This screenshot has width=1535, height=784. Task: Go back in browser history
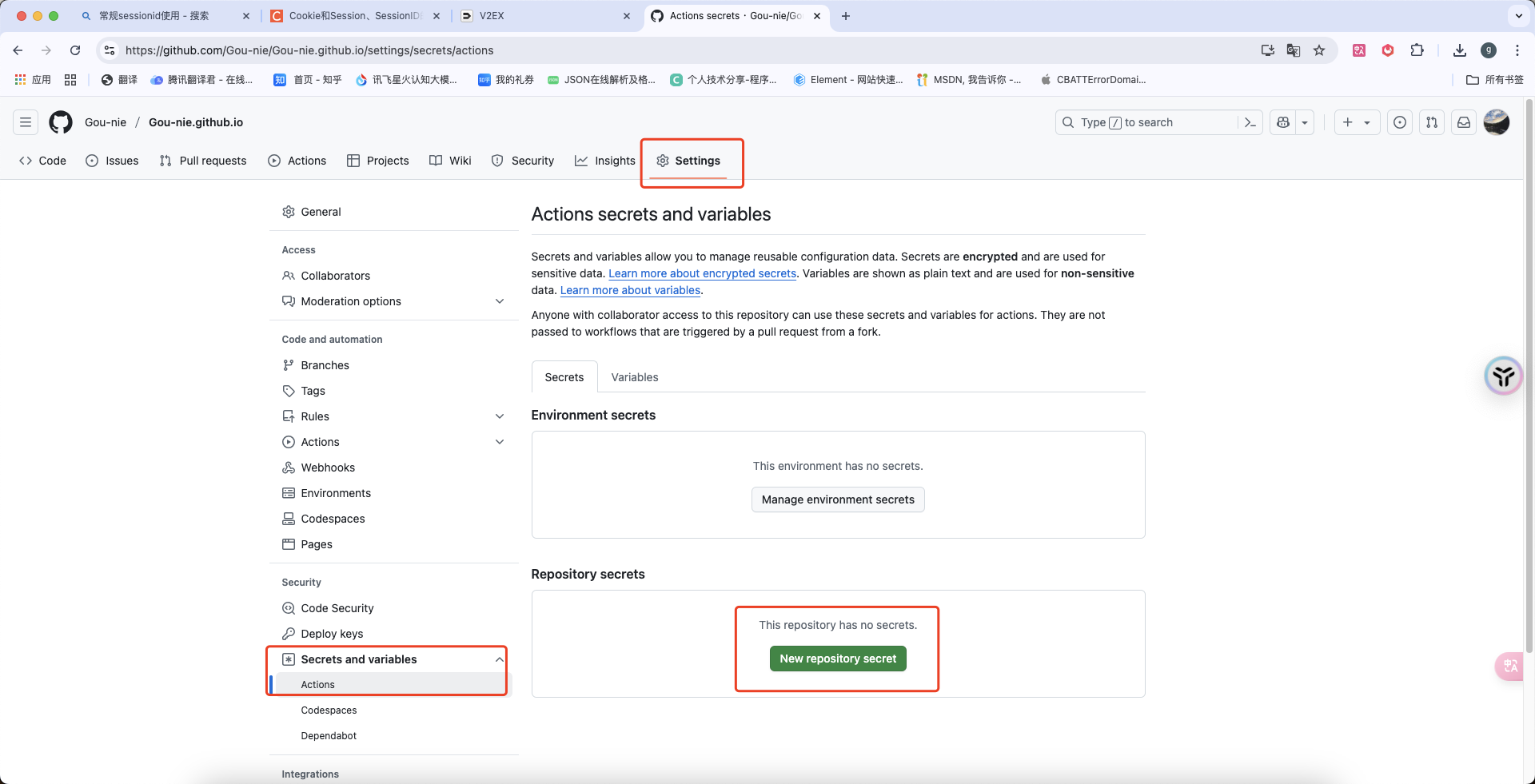18,50
